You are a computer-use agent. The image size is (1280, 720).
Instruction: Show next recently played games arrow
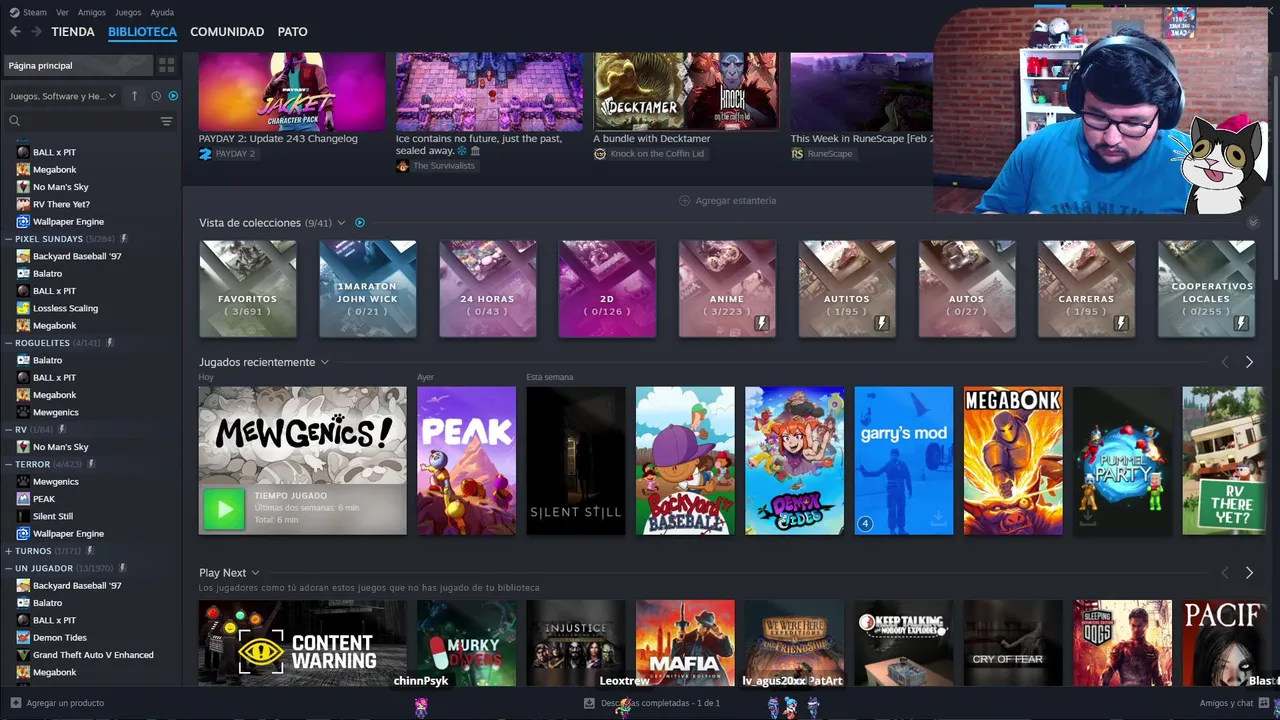1249,362
